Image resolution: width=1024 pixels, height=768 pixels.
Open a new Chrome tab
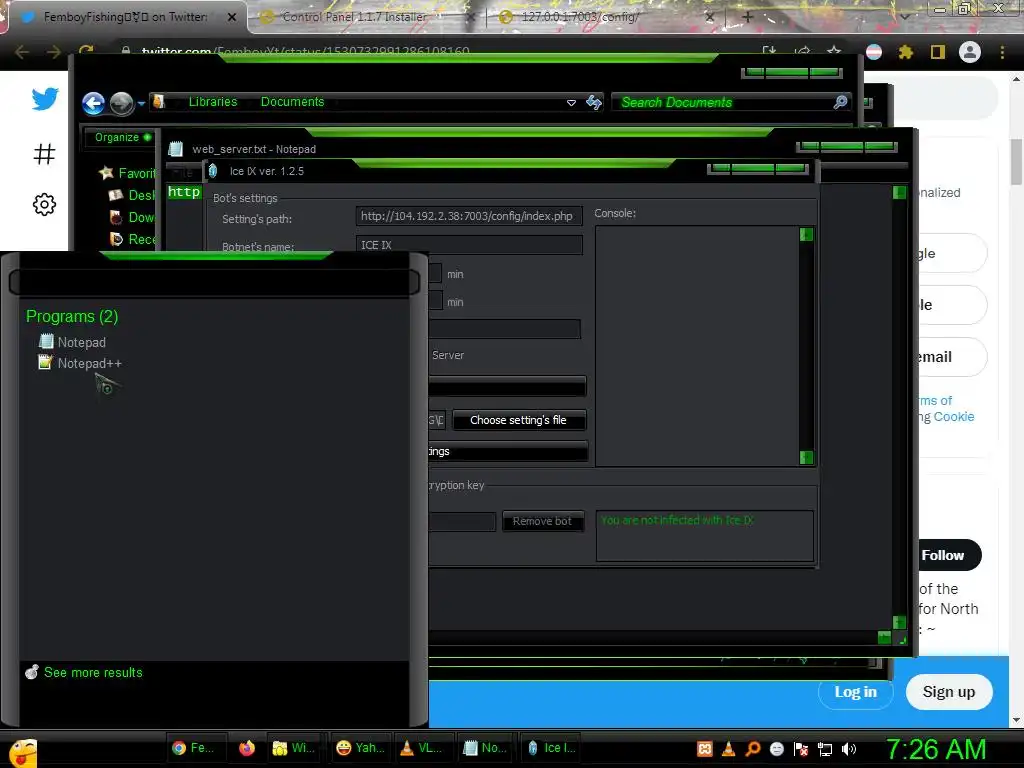(747, 17)
